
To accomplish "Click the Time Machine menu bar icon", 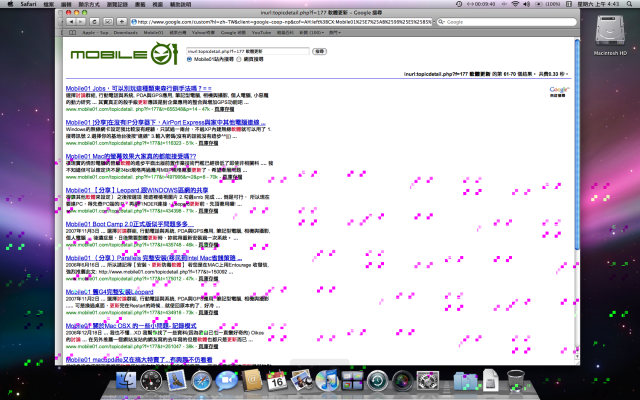I will point(459,4).
